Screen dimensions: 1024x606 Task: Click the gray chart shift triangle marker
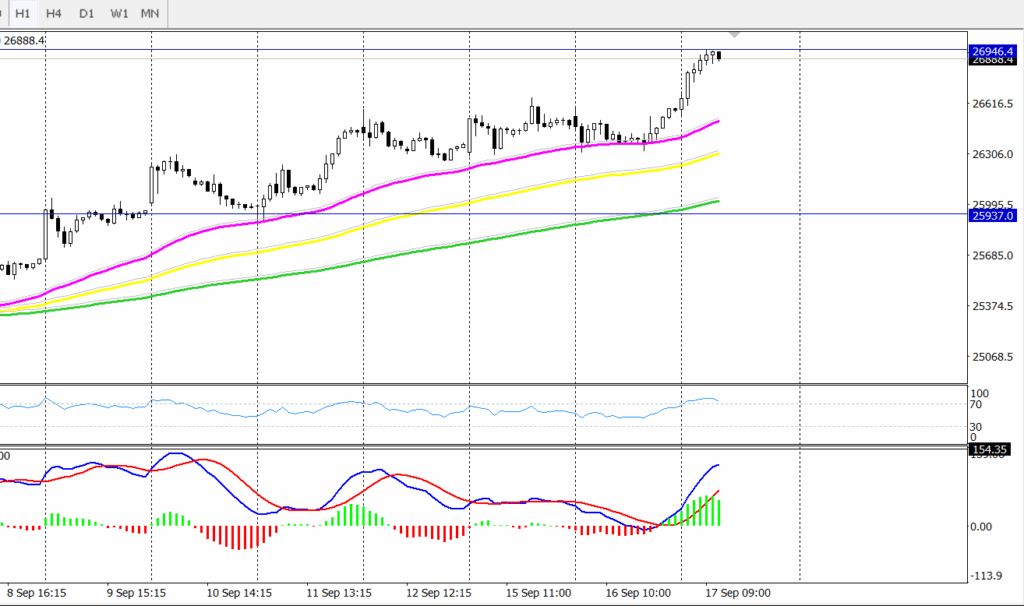point(735,35)
